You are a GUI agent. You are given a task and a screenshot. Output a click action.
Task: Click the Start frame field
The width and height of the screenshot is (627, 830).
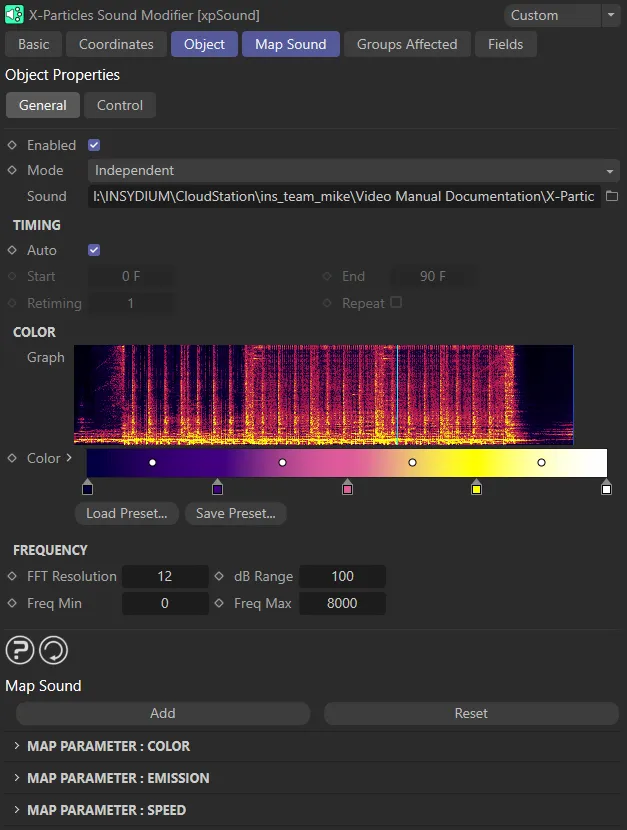131,276
